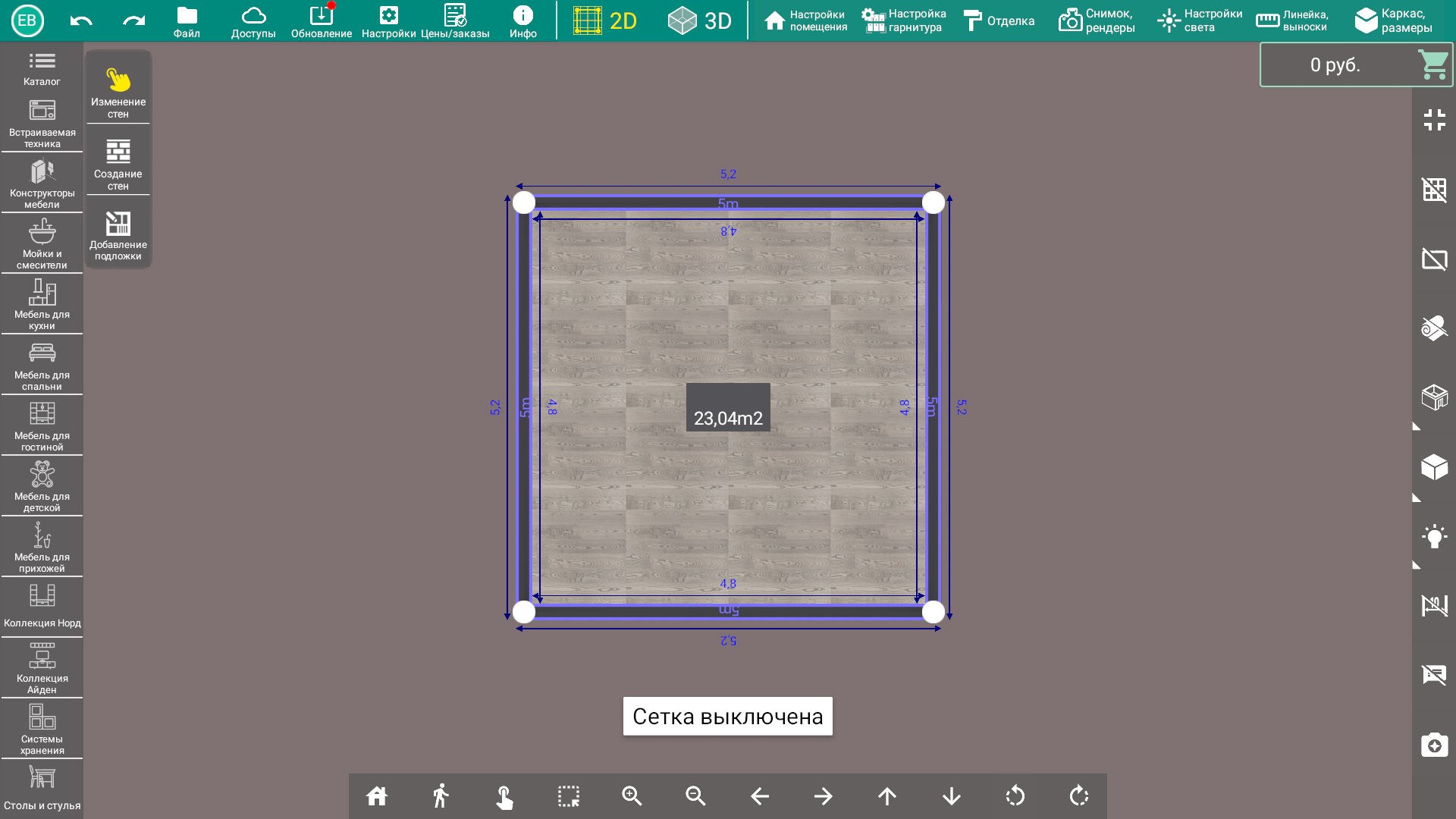
Task: Toggle the grid display
Action: pos(1434,190)
